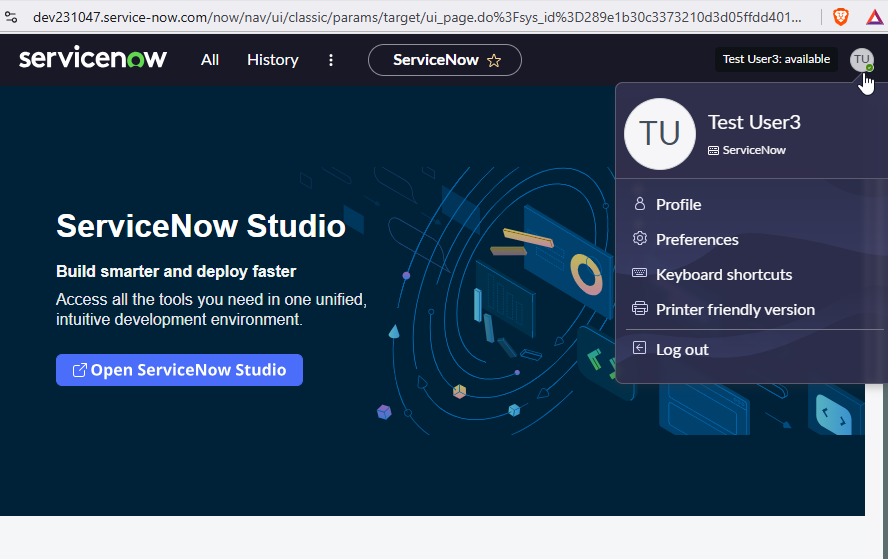
Task: Open the Brave Shields lion icon
Action: coord(839,17)
